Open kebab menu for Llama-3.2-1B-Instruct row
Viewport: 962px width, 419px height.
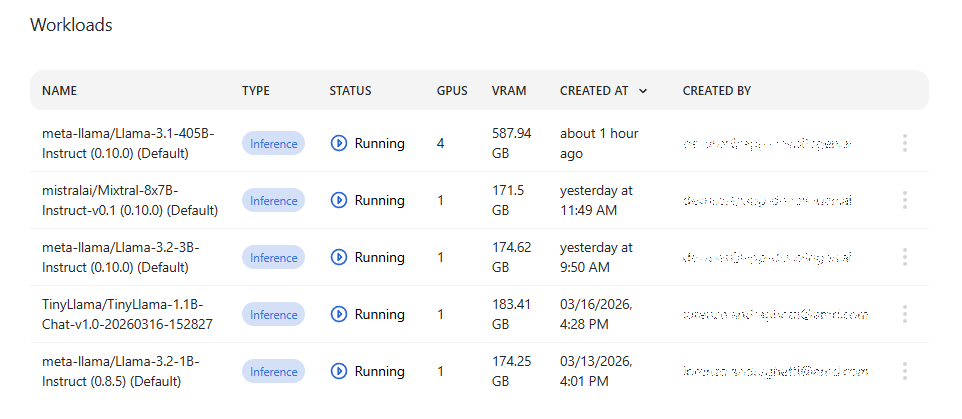pyautogui.click(x=904, y=371)
